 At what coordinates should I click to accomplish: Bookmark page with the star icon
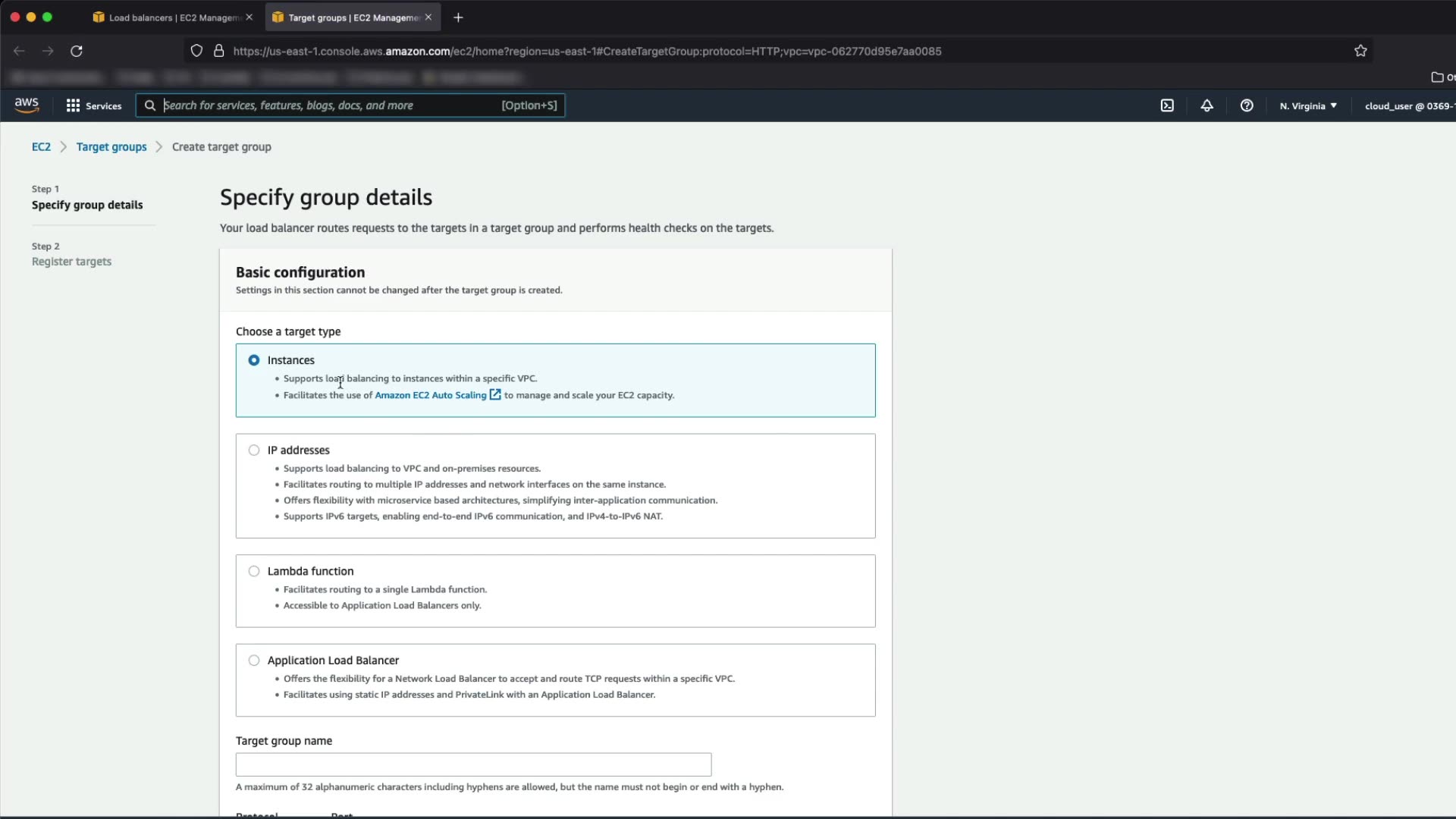click(x=1360, y=51)
